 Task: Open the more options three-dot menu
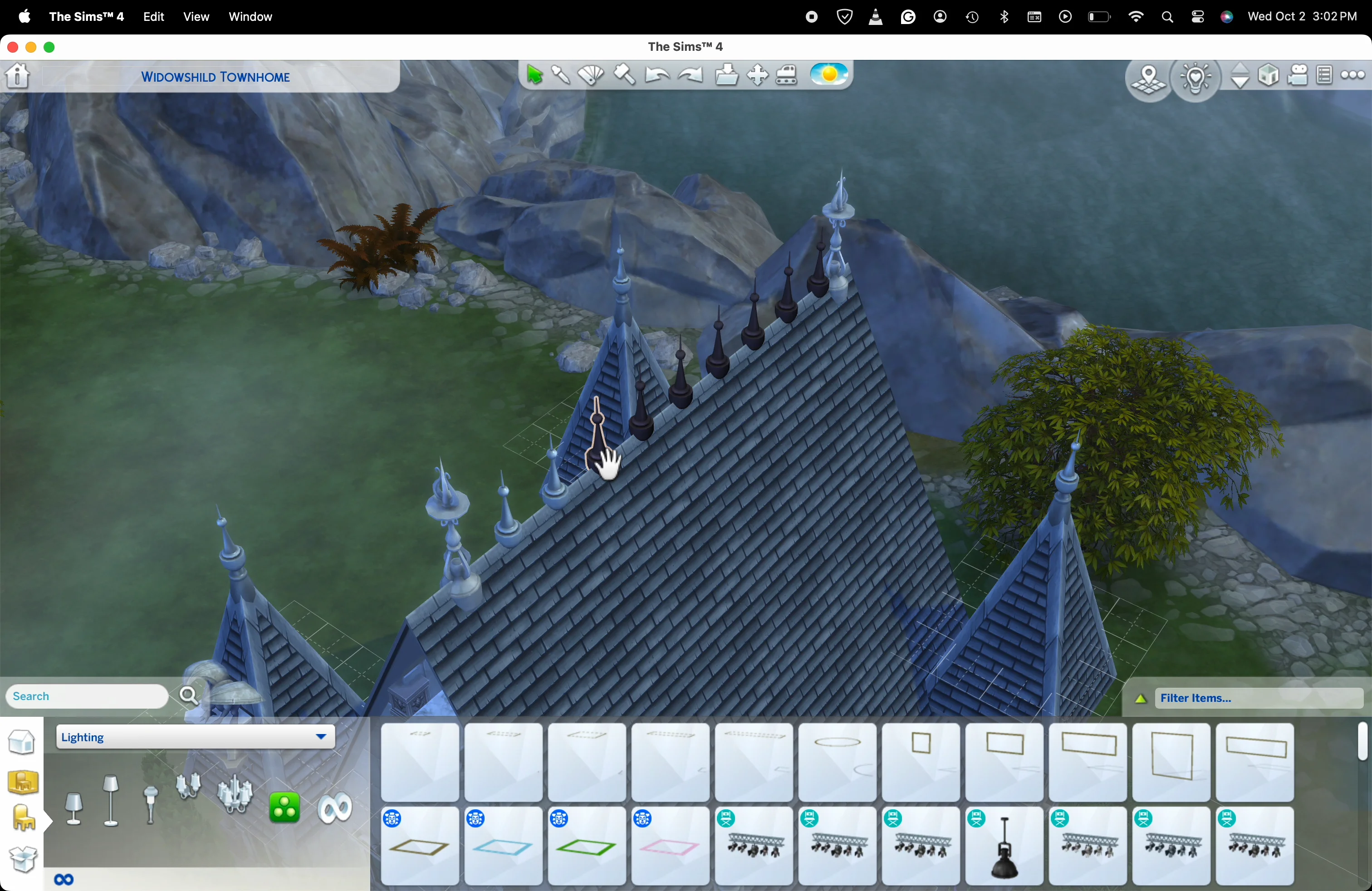click(1352, 75)
